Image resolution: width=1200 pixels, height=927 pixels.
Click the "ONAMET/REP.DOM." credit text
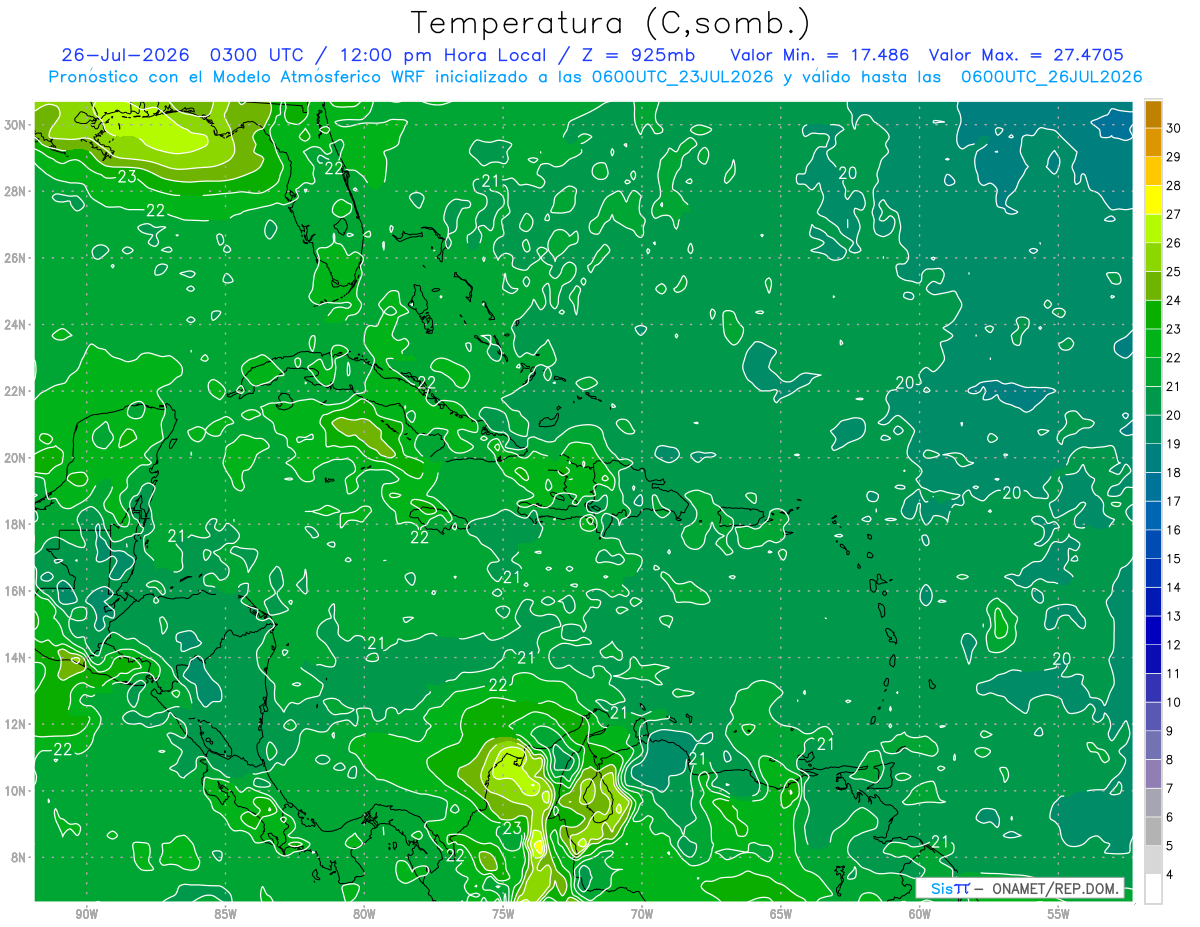1055,889
